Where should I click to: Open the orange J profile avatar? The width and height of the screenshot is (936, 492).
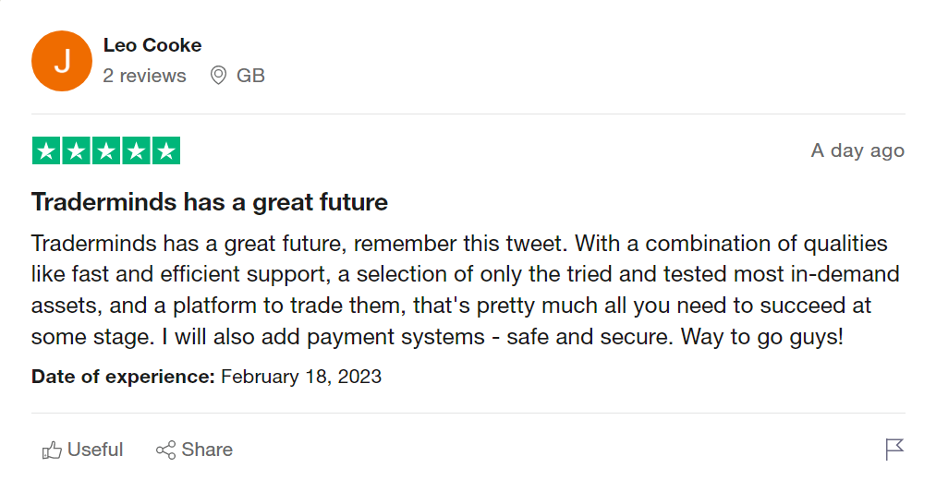click(62, 61)
